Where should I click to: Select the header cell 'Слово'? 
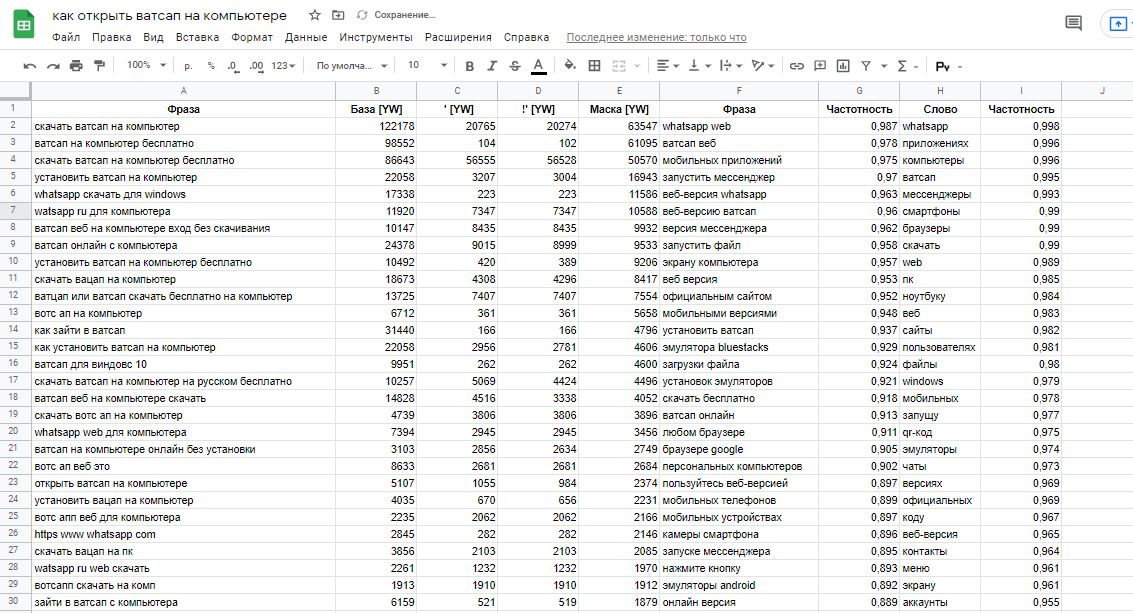point(939,109)
